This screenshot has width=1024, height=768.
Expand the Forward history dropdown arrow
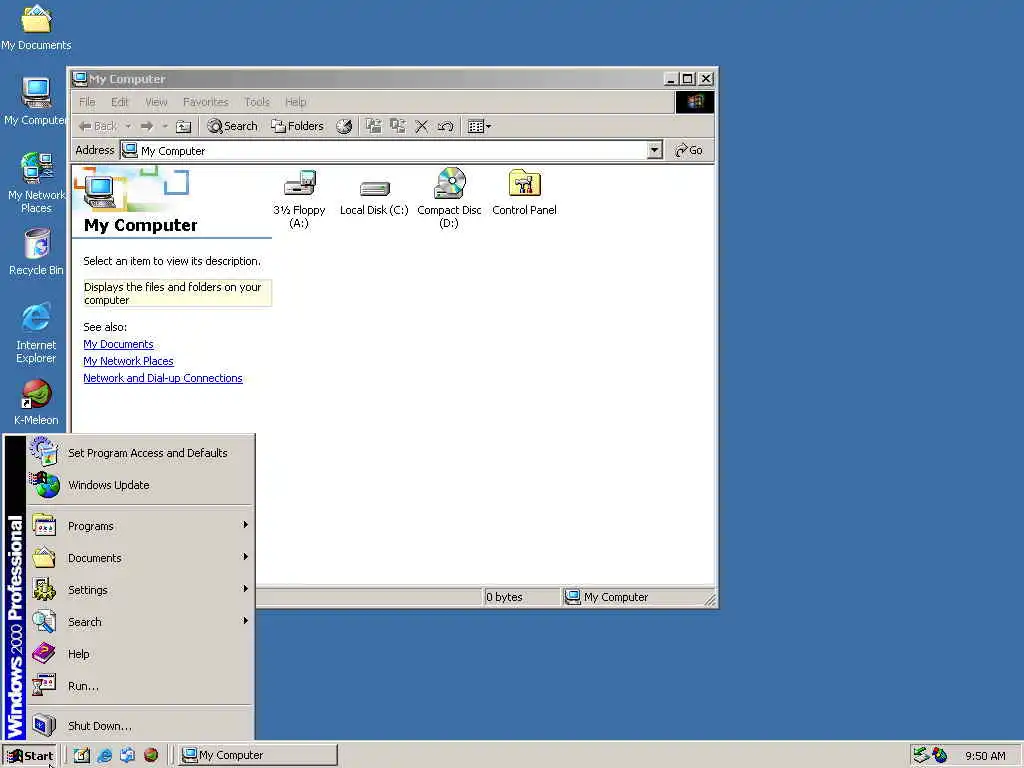click(165, 126)
